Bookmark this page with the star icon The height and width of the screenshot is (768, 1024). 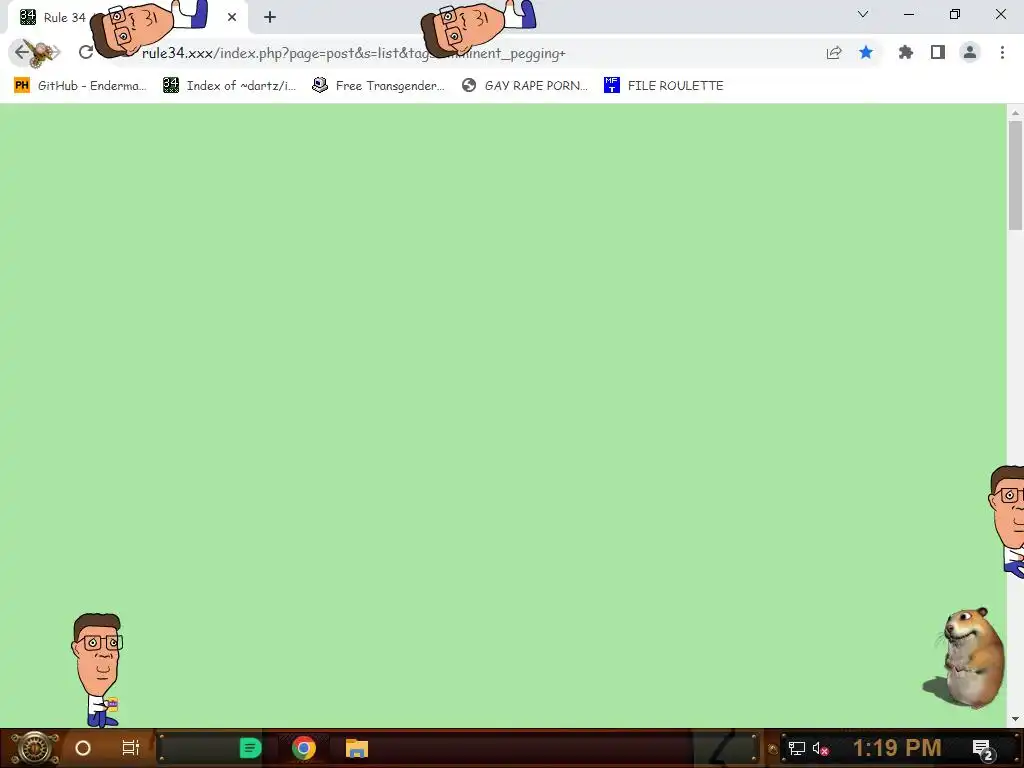coord(866,52)
